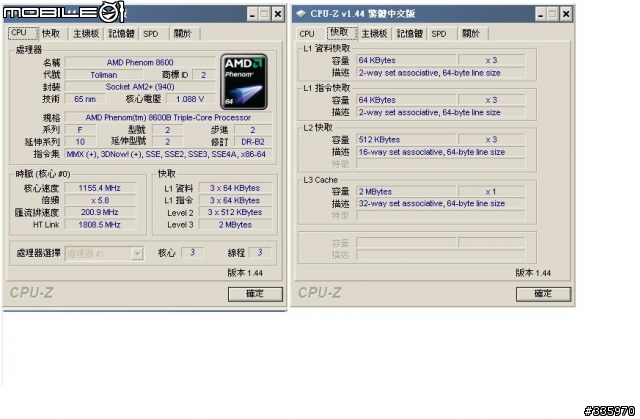Click L2 description 16-way set associative
This screenshot has width=640, height=419.
click(x=441, y=152)
